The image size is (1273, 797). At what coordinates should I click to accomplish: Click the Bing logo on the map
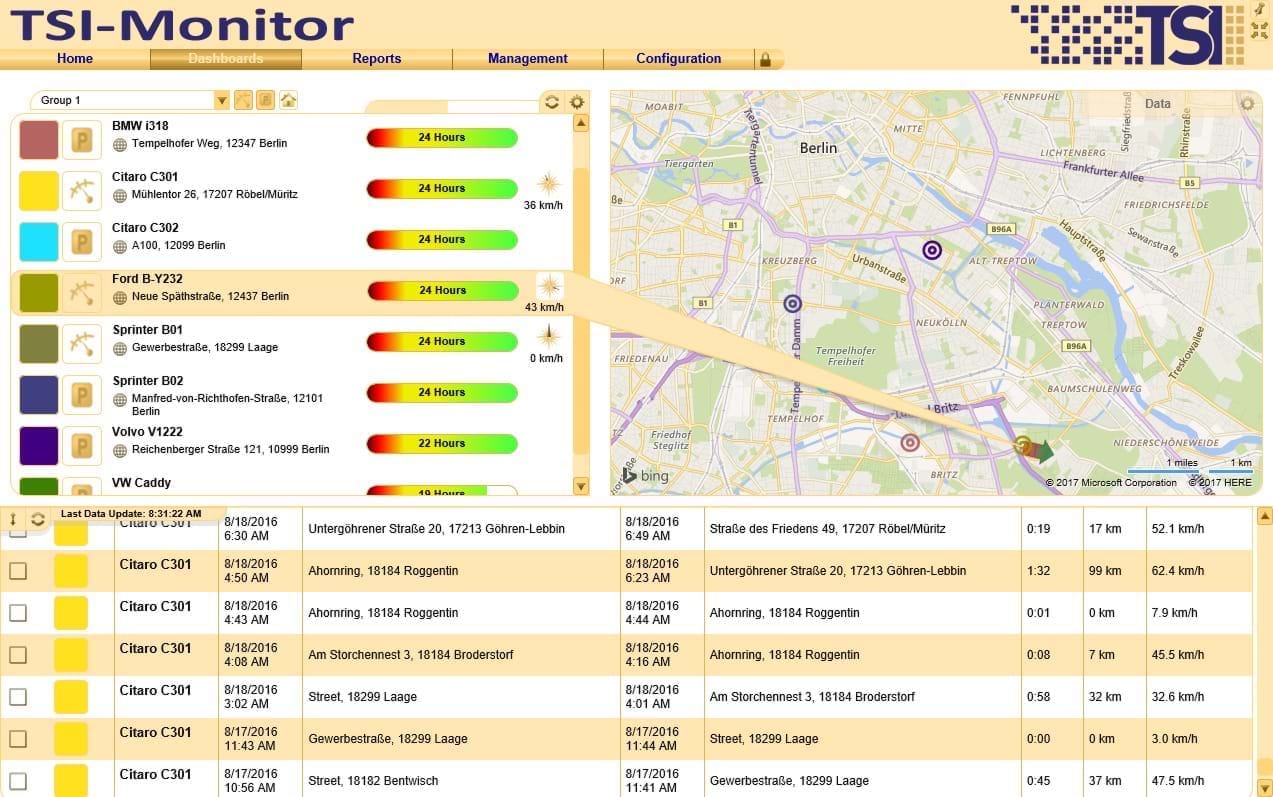[645, 476]
